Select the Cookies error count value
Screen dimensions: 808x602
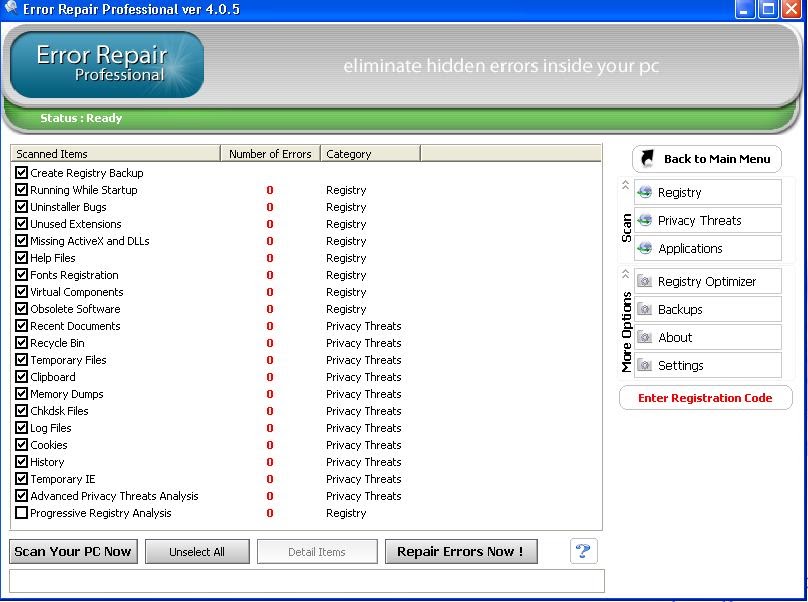point(270,445)
